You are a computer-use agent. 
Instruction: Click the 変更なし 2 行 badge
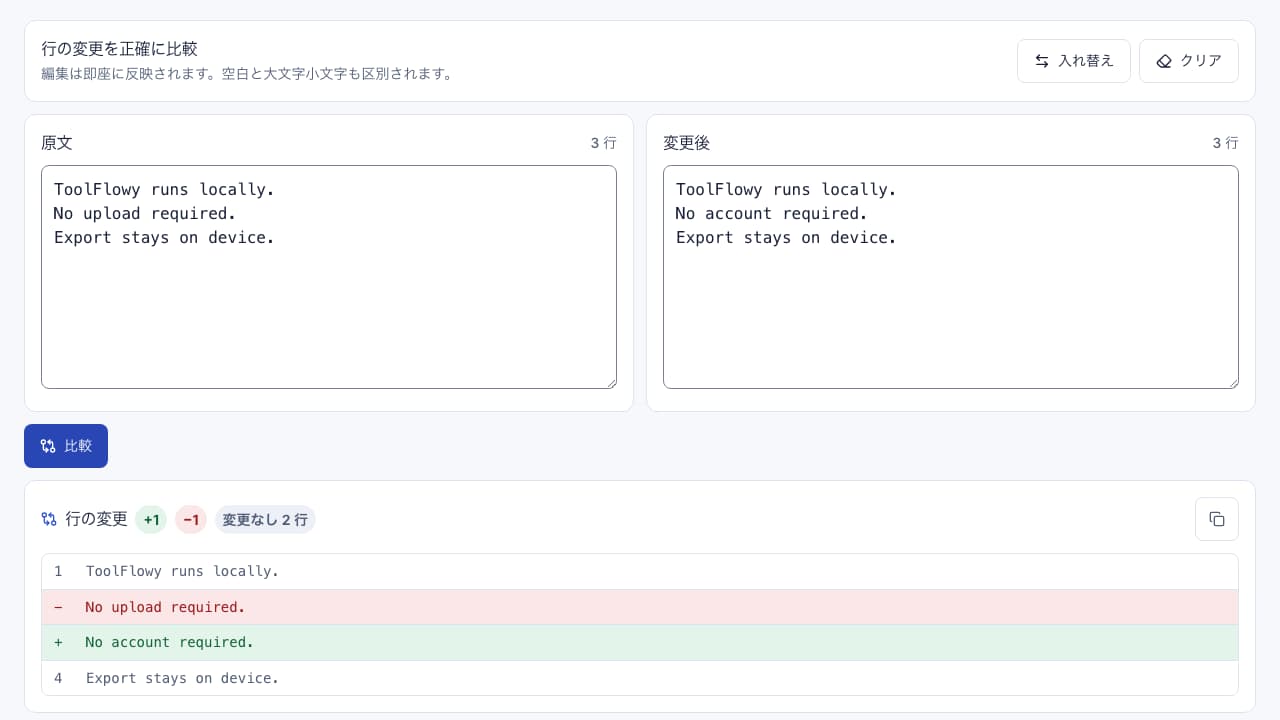click(265, 520)
